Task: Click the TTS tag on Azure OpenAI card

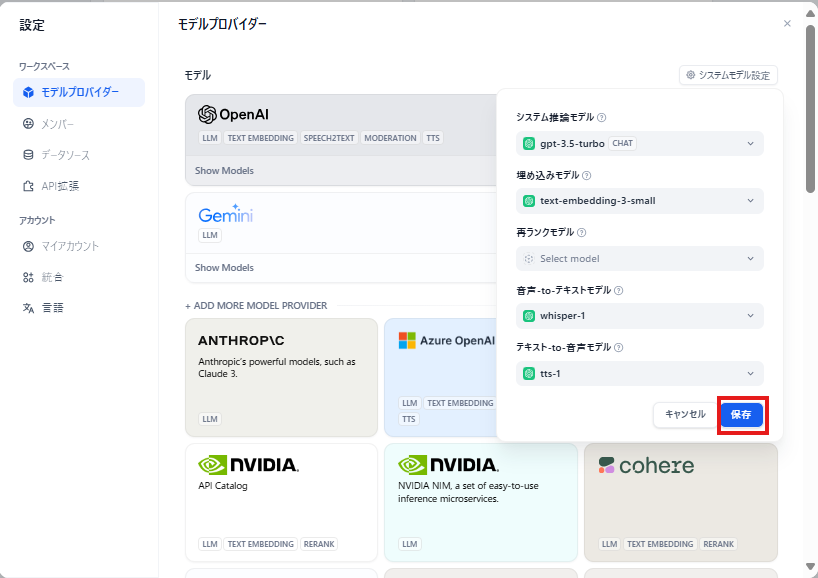Action: coord(409,419)
